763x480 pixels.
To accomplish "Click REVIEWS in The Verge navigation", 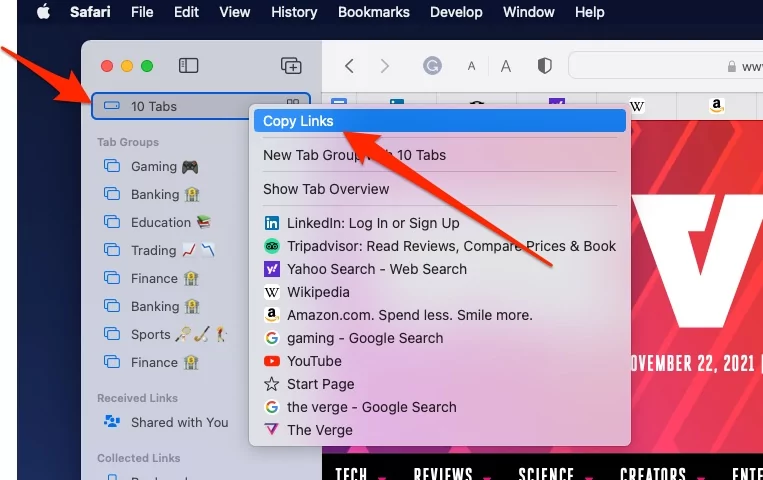I will (443, 474).
